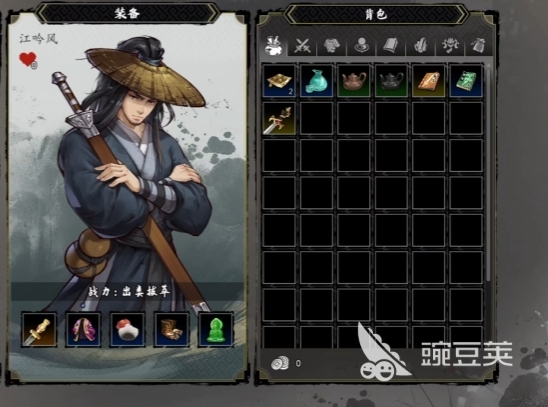This screenshot has height=407, width=548.
Task: Open the herbs materials tab
Action: tap(420, 46)
